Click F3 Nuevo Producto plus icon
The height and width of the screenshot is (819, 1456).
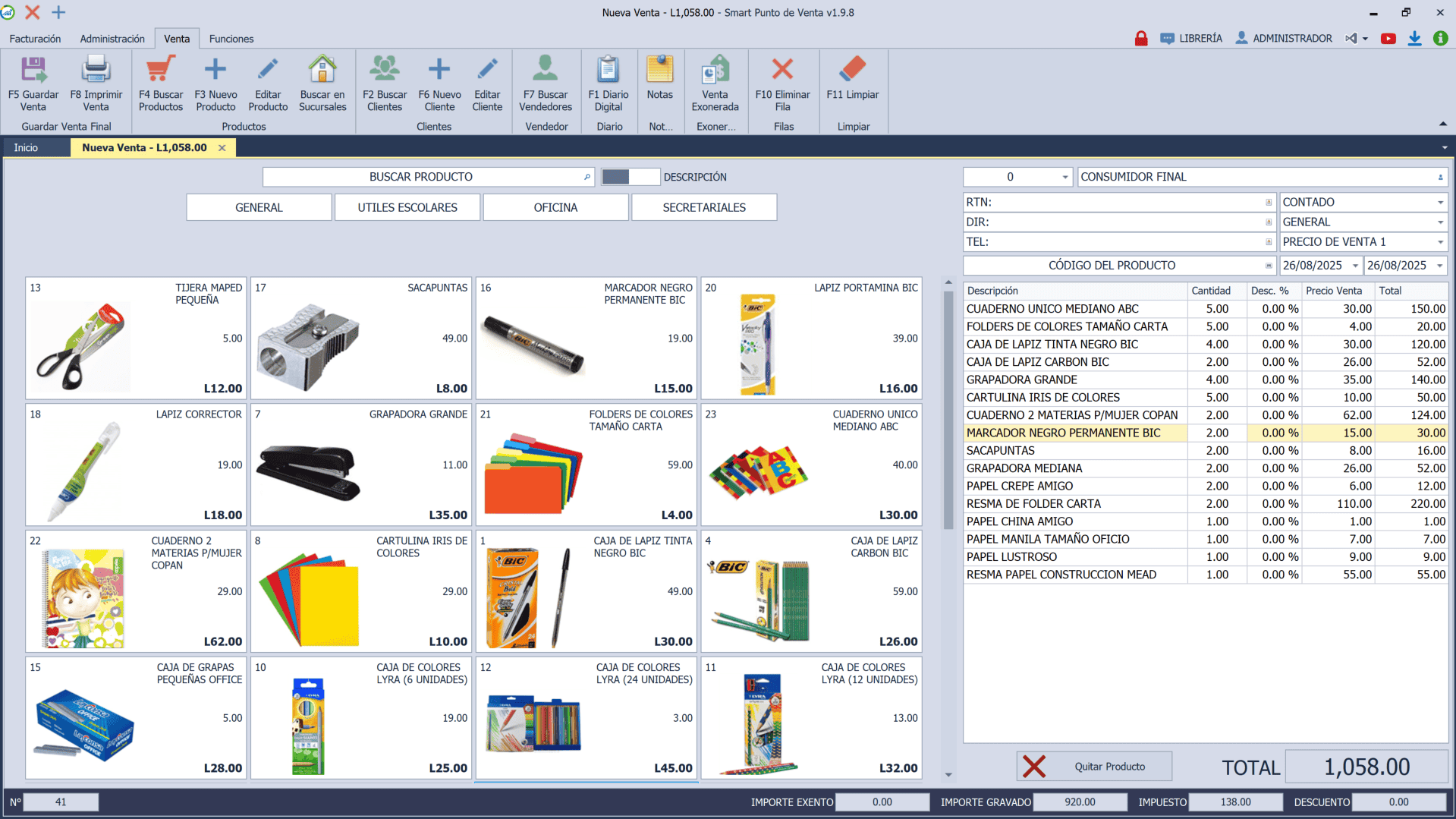tap(215, 69)
